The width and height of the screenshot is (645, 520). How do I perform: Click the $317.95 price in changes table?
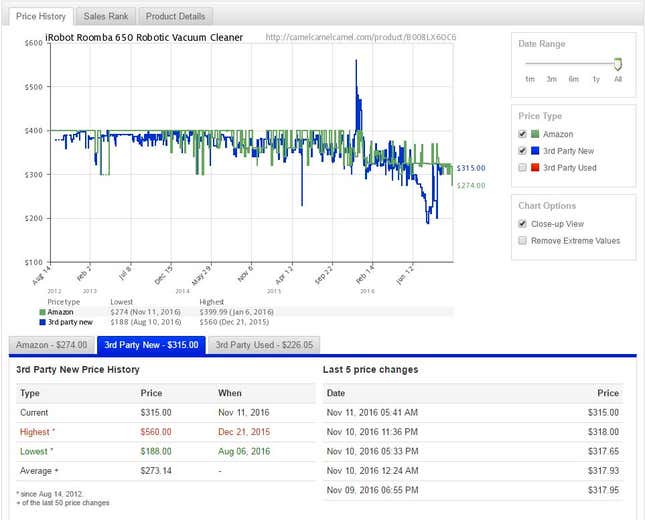603,490
